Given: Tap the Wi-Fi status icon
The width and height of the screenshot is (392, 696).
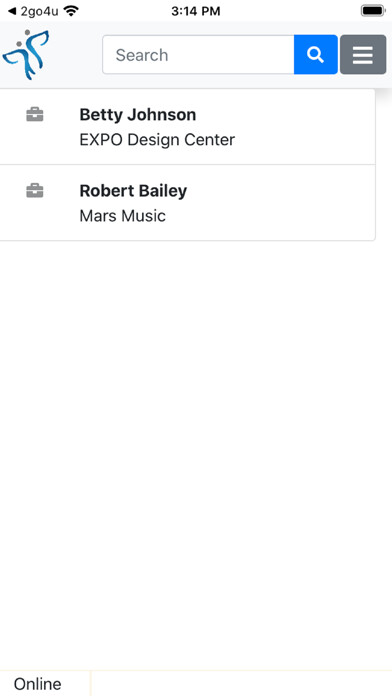Looking at the screenshot, I should pos(71,11).
